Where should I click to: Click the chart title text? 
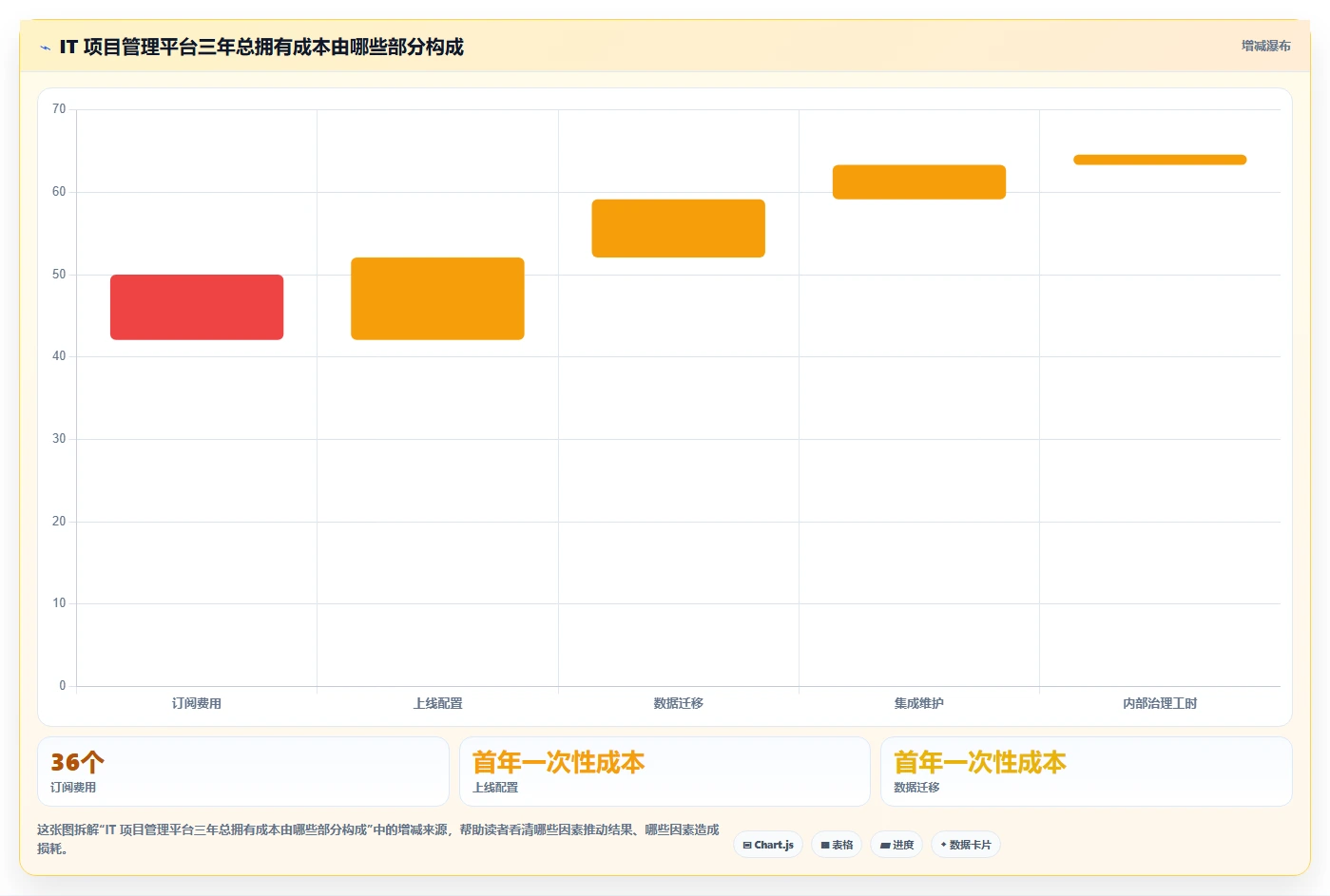point(261,48)
